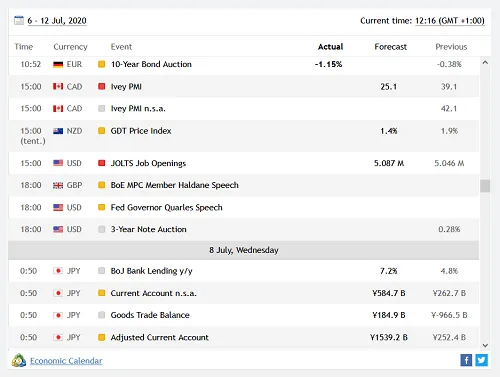Open the calendar date picker icon
Viewport: 500px width, 377px height.
click(x=19, y=20)
